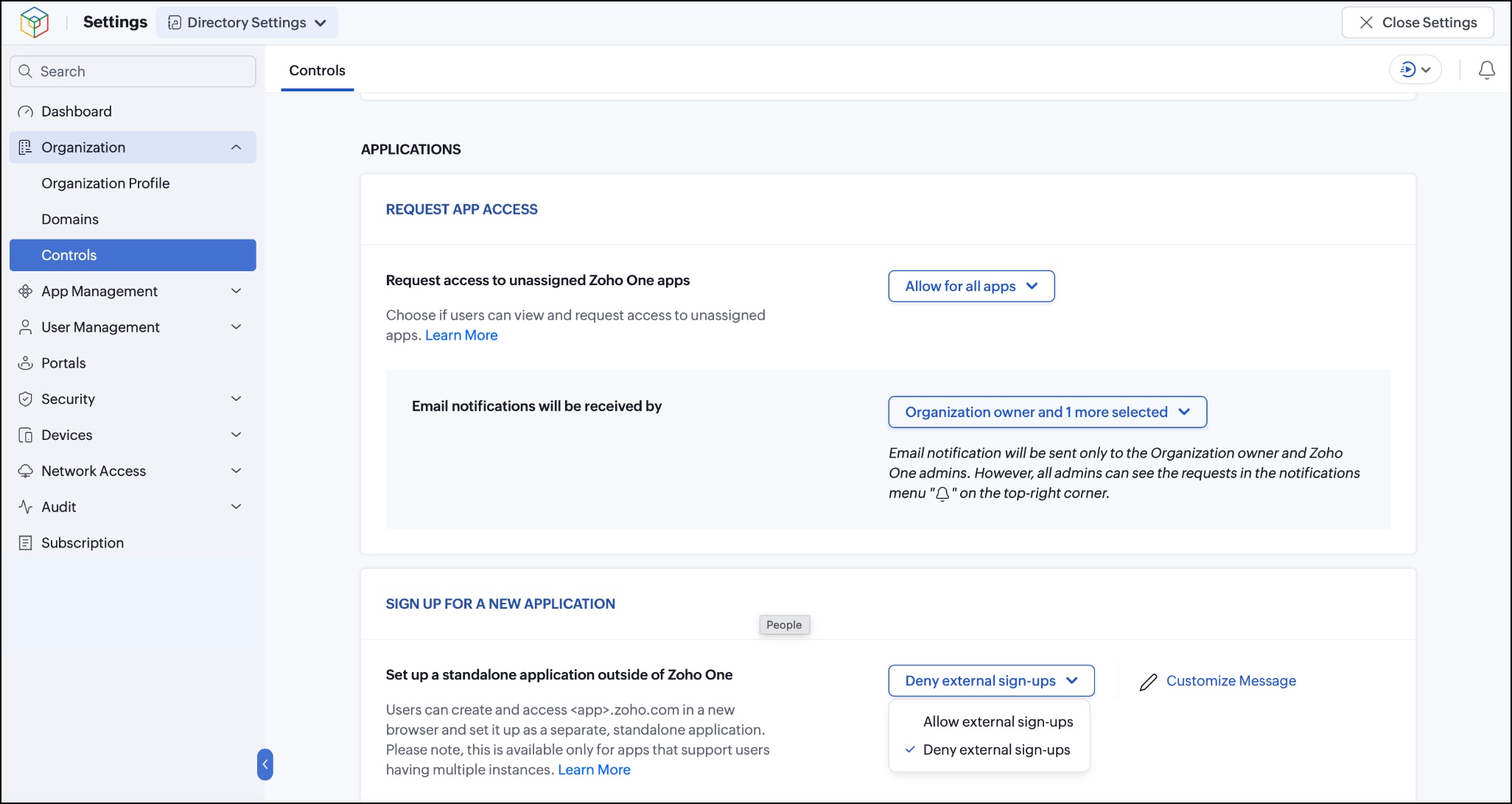Image resolution: width=1512 pixels, height=804 pixels.
Task: Expand the Network Access section chevron
Action: point(236,471)
